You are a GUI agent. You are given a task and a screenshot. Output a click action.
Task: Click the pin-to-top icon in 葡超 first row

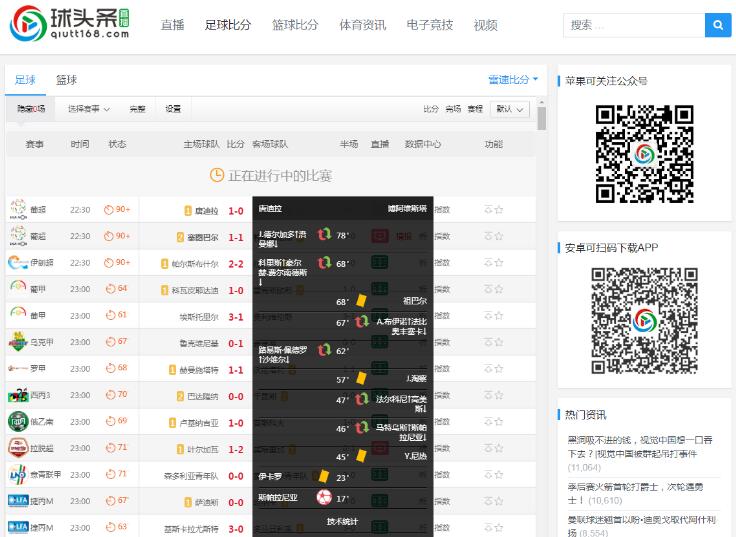[488, 210]
